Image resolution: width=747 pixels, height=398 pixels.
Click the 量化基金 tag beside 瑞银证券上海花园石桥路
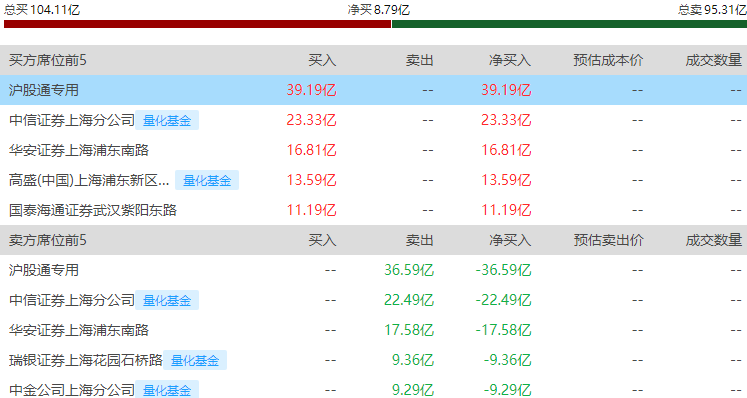(195, 360)
